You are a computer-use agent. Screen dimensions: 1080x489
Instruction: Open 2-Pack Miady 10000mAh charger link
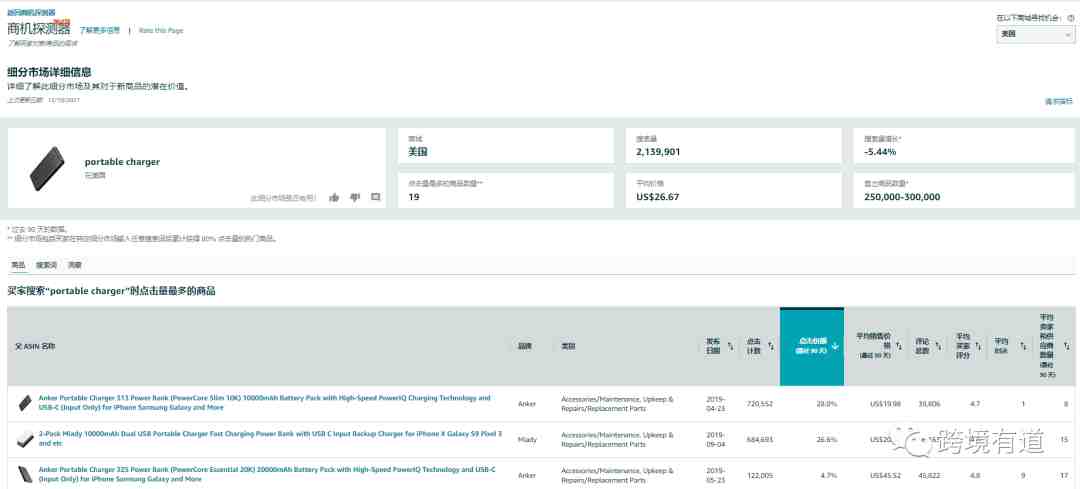pyautogui.click(x=270, y=439)
